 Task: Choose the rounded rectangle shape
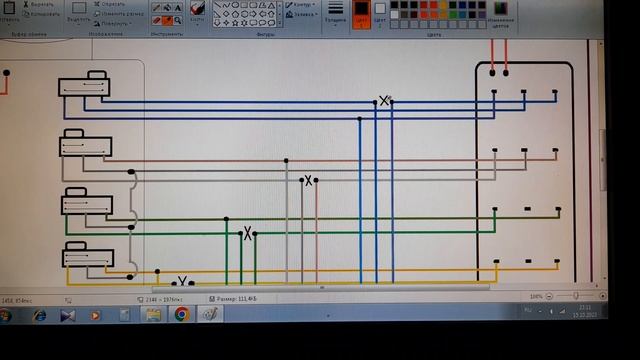[253, 6]
